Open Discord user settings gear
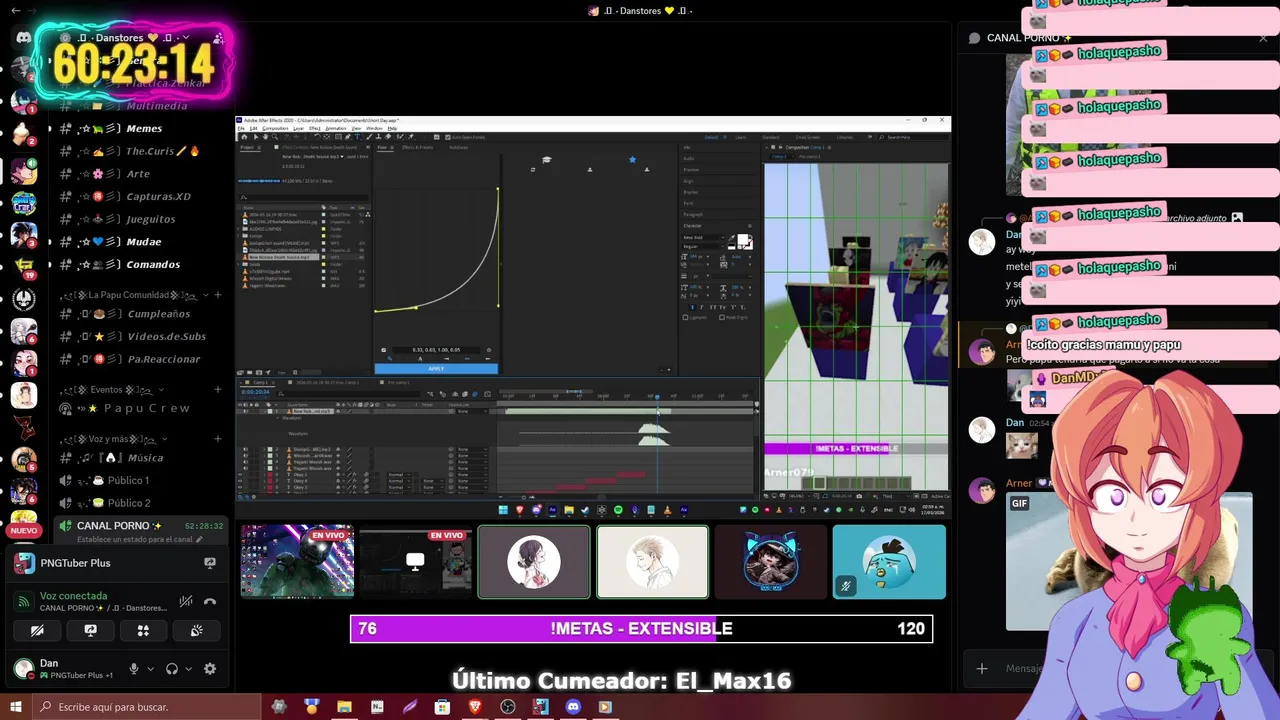This screenshot has height=720, width=1280. click(x=210, y=669)
